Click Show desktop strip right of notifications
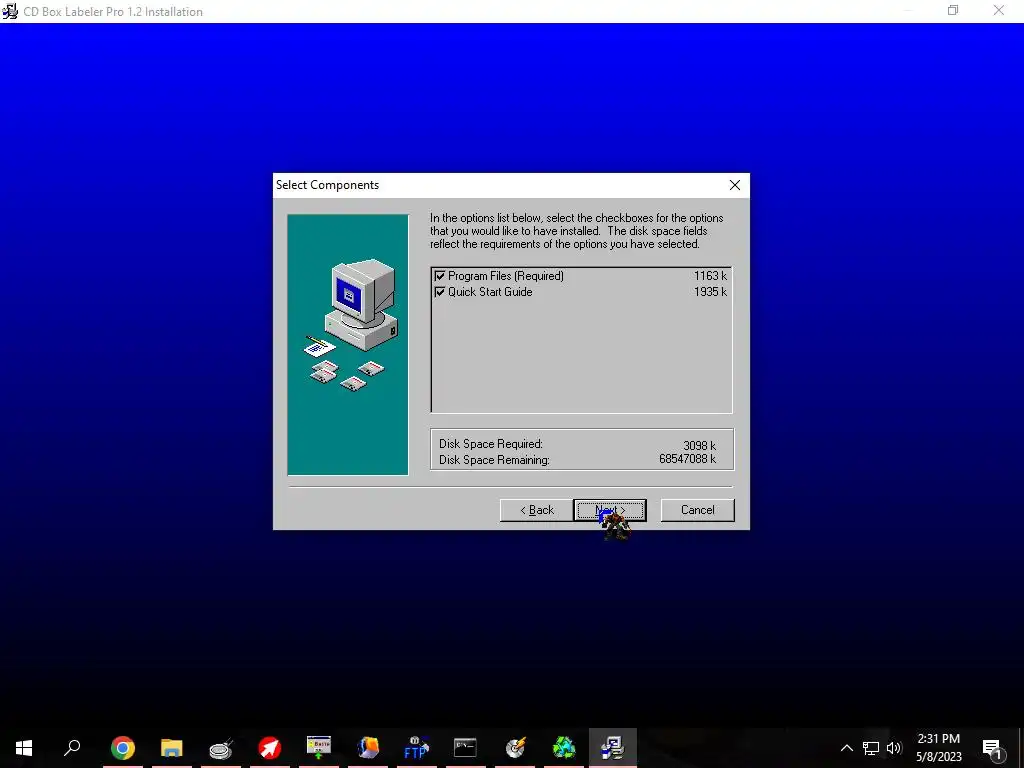 click(x=1020, y=748)
